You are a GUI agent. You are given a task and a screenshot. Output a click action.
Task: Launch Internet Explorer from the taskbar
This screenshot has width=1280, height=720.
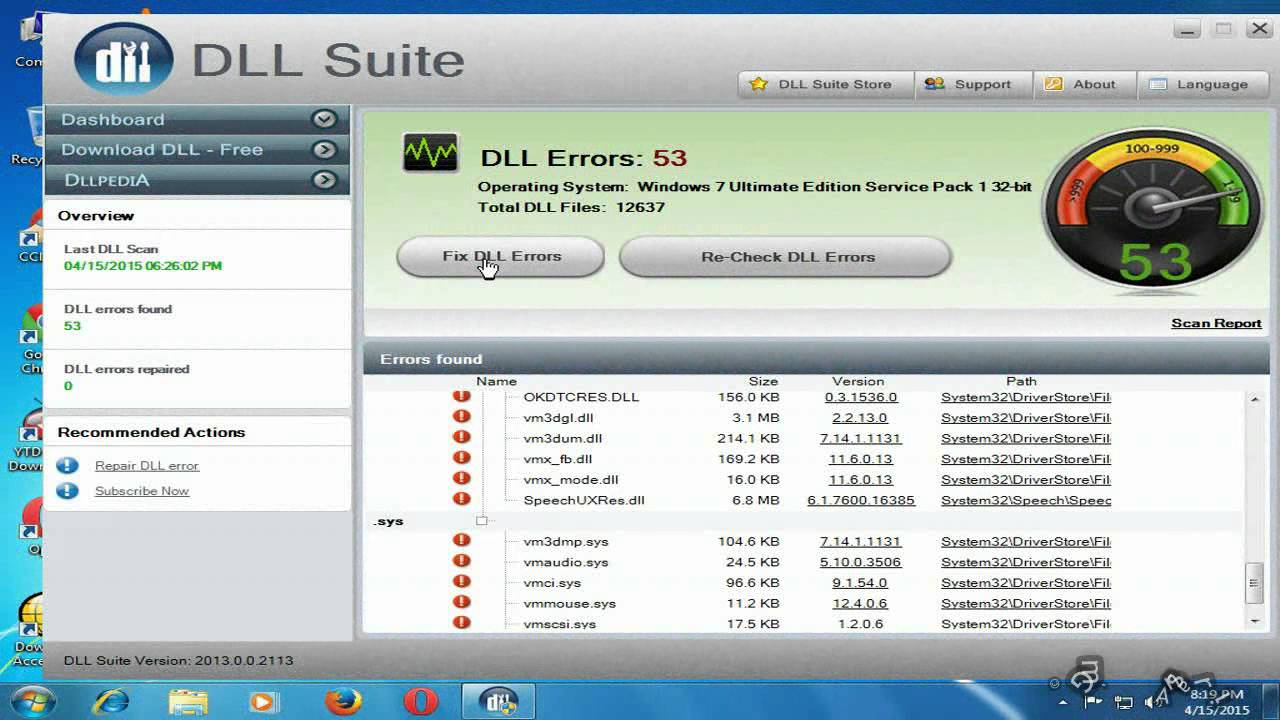(110, 702)
